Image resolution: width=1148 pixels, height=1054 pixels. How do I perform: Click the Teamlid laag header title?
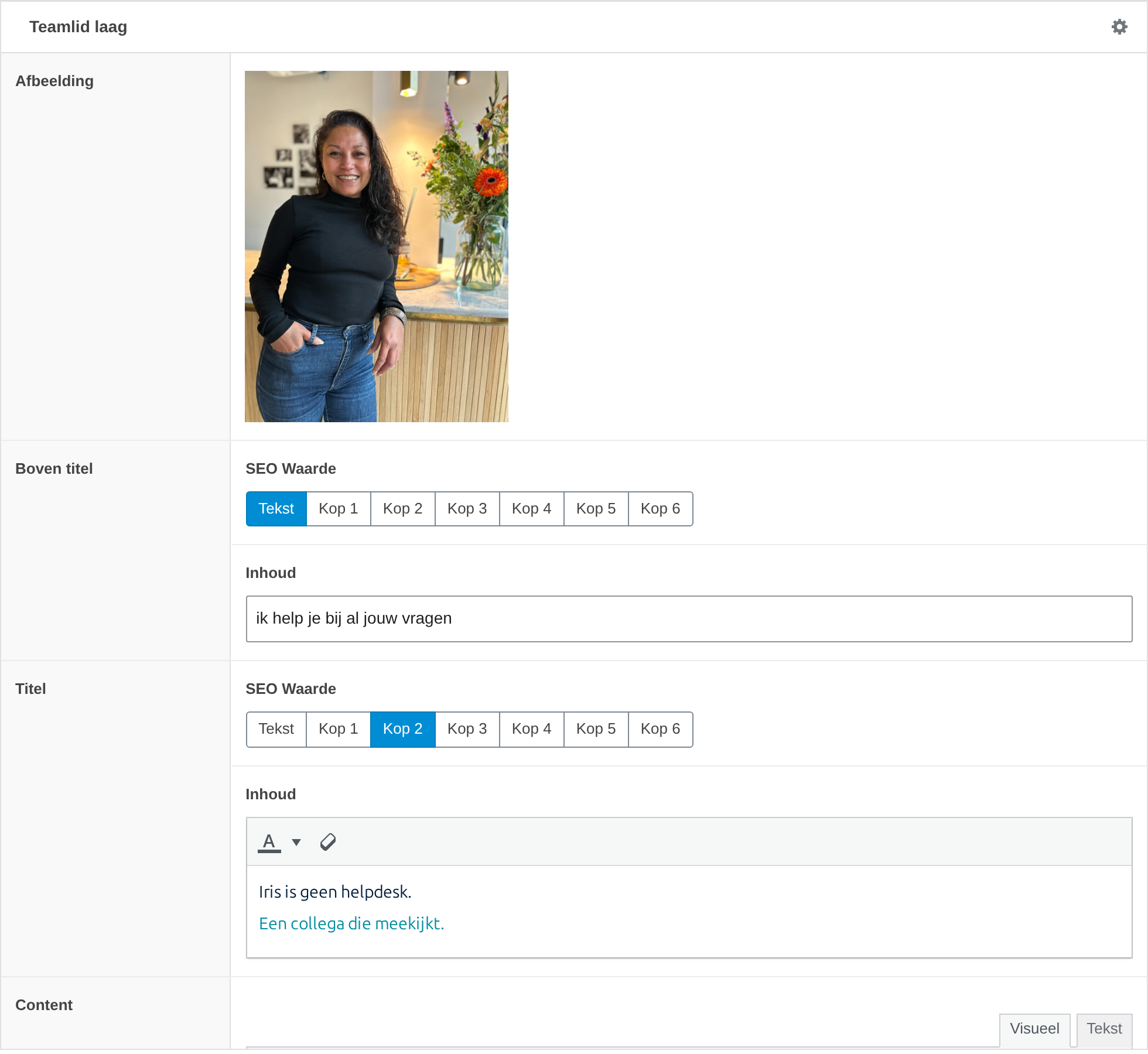coord(78,27)
